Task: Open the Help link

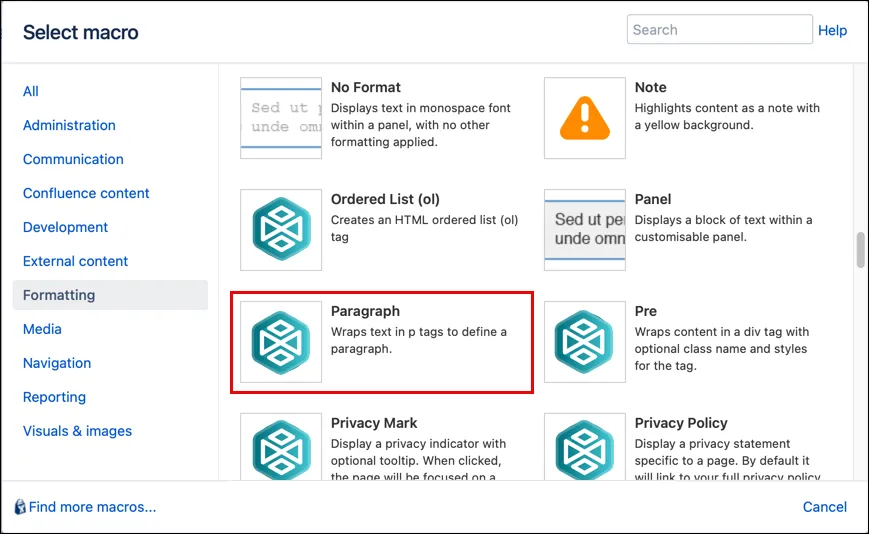Action: coord(832,30)
